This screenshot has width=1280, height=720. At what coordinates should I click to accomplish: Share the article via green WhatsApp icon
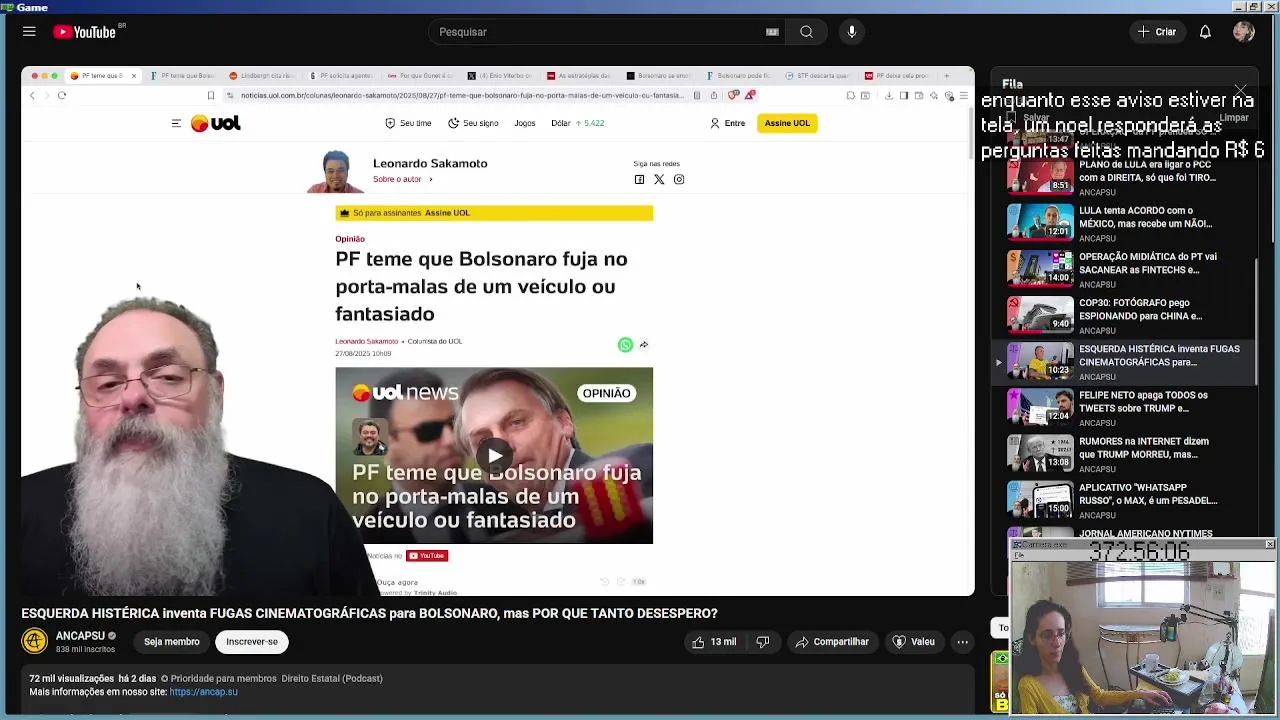625,345
